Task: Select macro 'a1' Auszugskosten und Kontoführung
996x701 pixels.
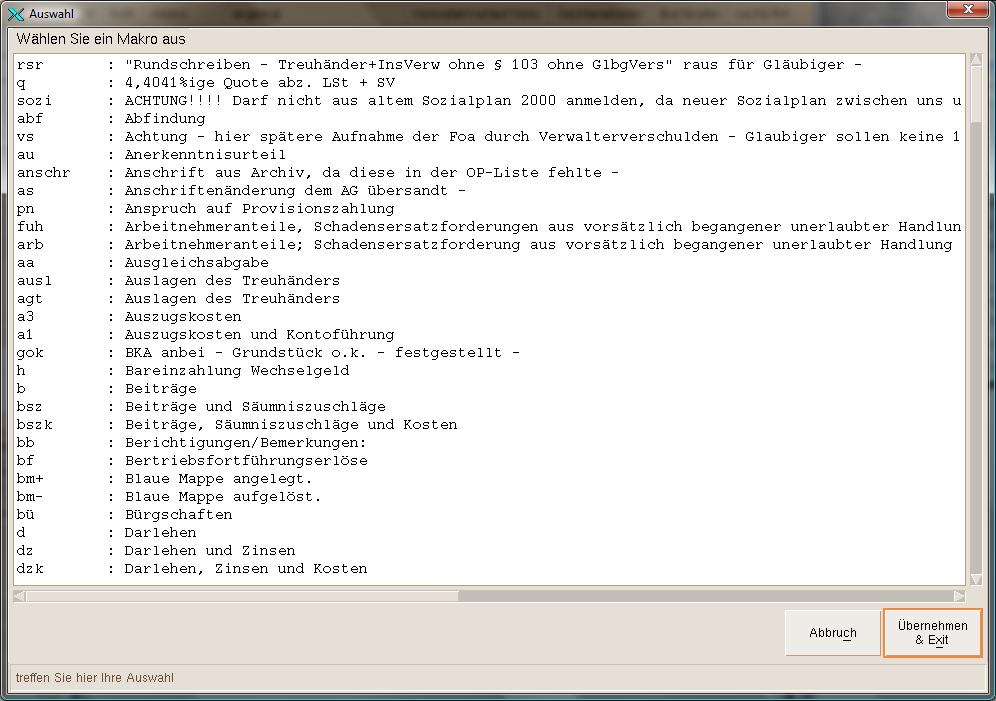Action: tap(489, 335)
